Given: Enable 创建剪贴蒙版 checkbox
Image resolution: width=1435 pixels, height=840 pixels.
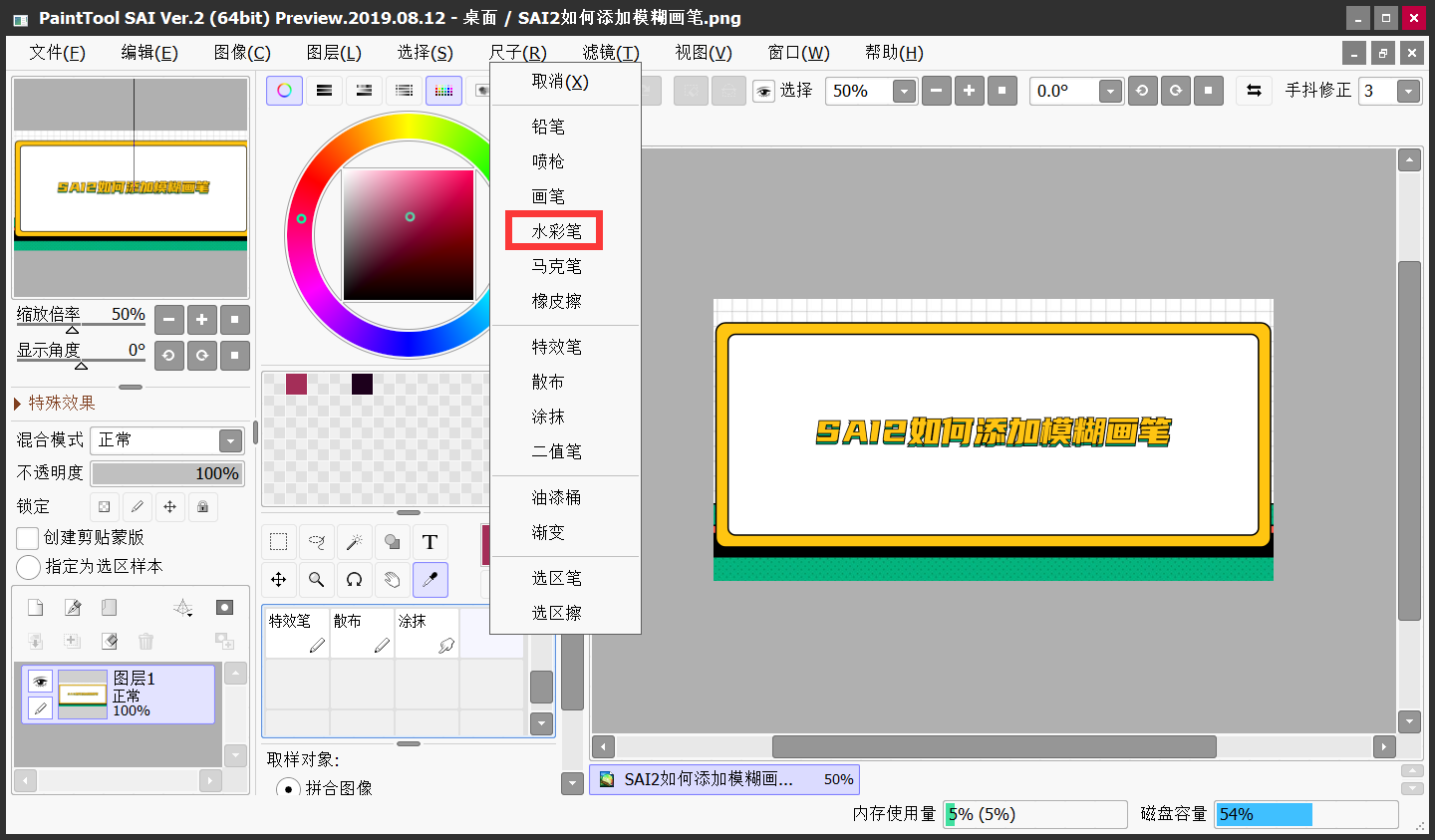Looking at the screenshot, I should click(x=28, y=538).
